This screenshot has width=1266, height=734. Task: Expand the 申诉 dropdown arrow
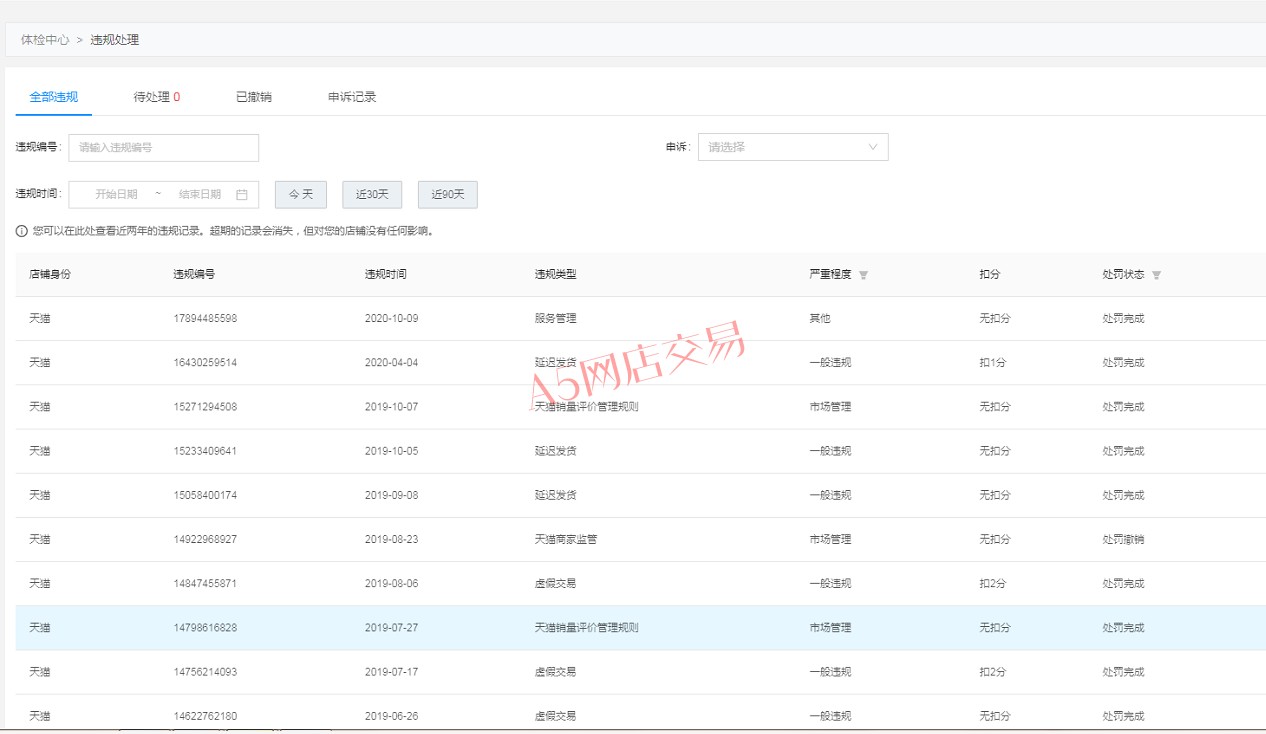(x=873, y=147)
